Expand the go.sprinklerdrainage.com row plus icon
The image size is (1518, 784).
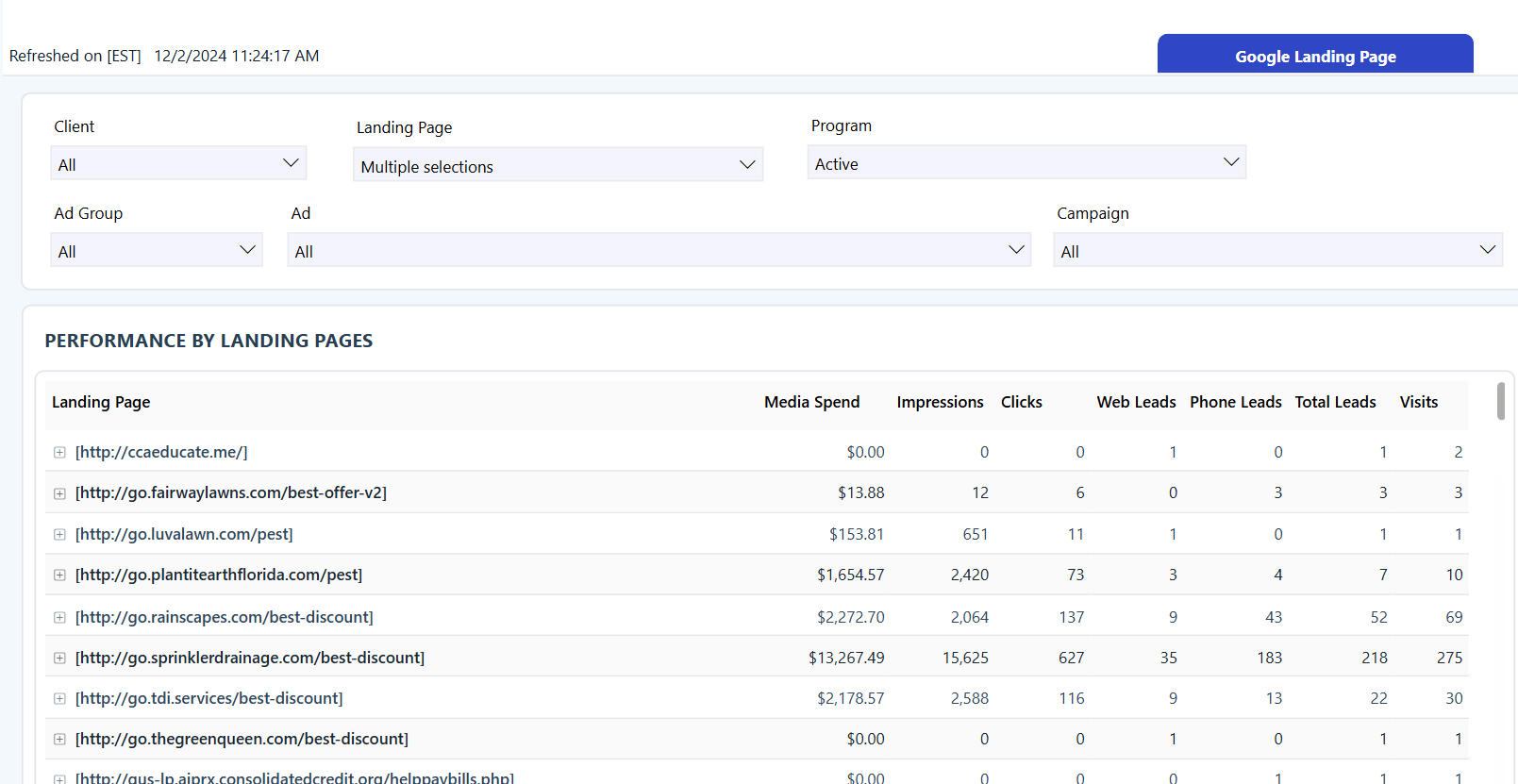59,659
